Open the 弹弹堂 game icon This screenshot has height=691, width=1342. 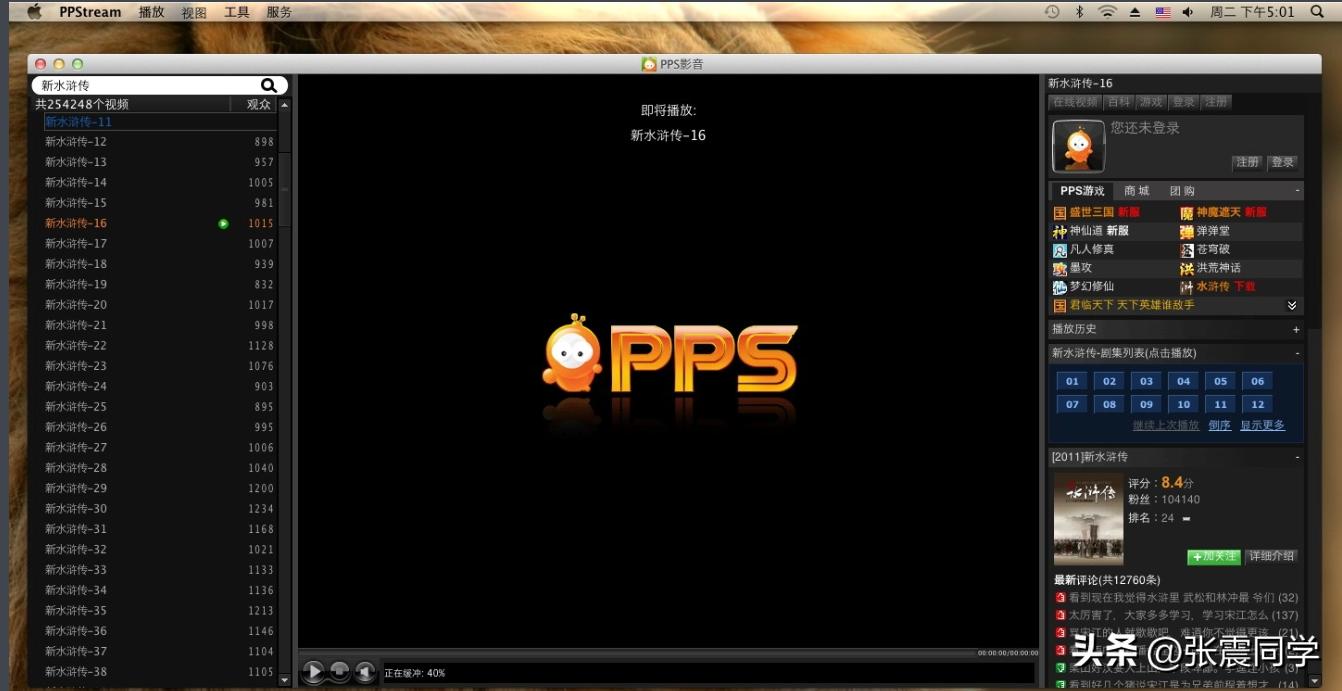tap(1187, 231)
